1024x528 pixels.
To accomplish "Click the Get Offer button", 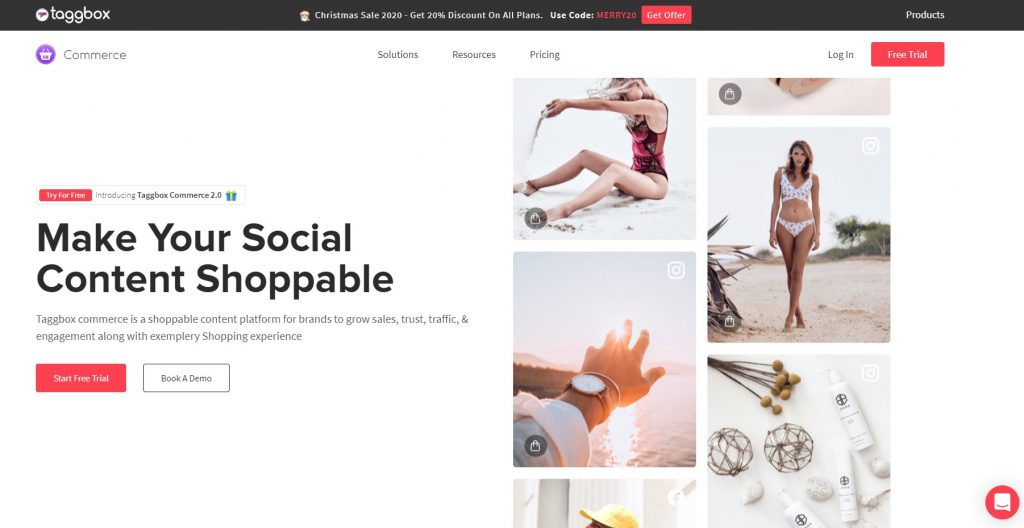I will tap(666, 15).
